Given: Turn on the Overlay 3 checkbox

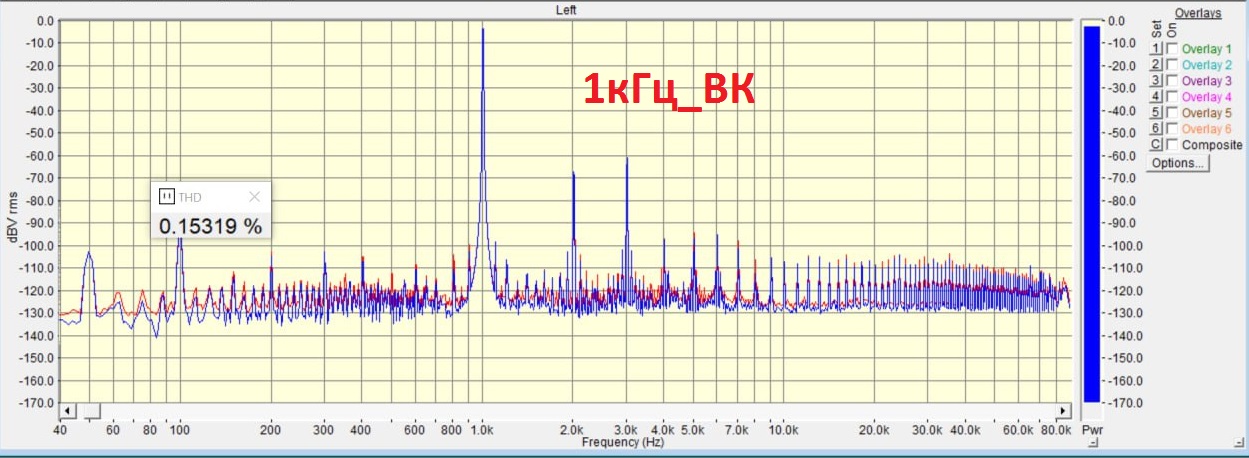Looking at the screenshot, I should click(1172, 81).
